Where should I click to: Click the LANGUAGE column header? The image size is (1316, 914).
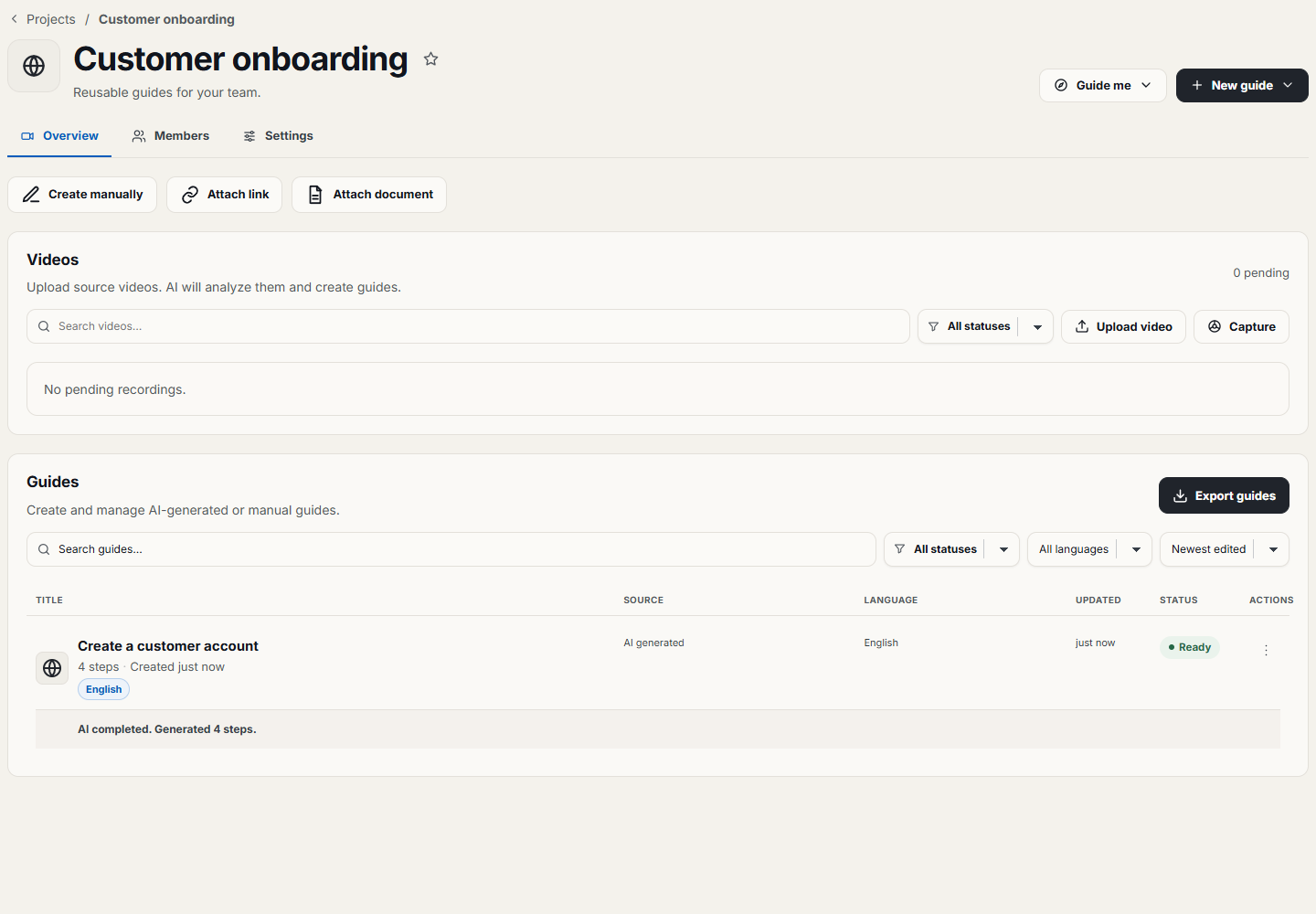click(x=891, y=600)
